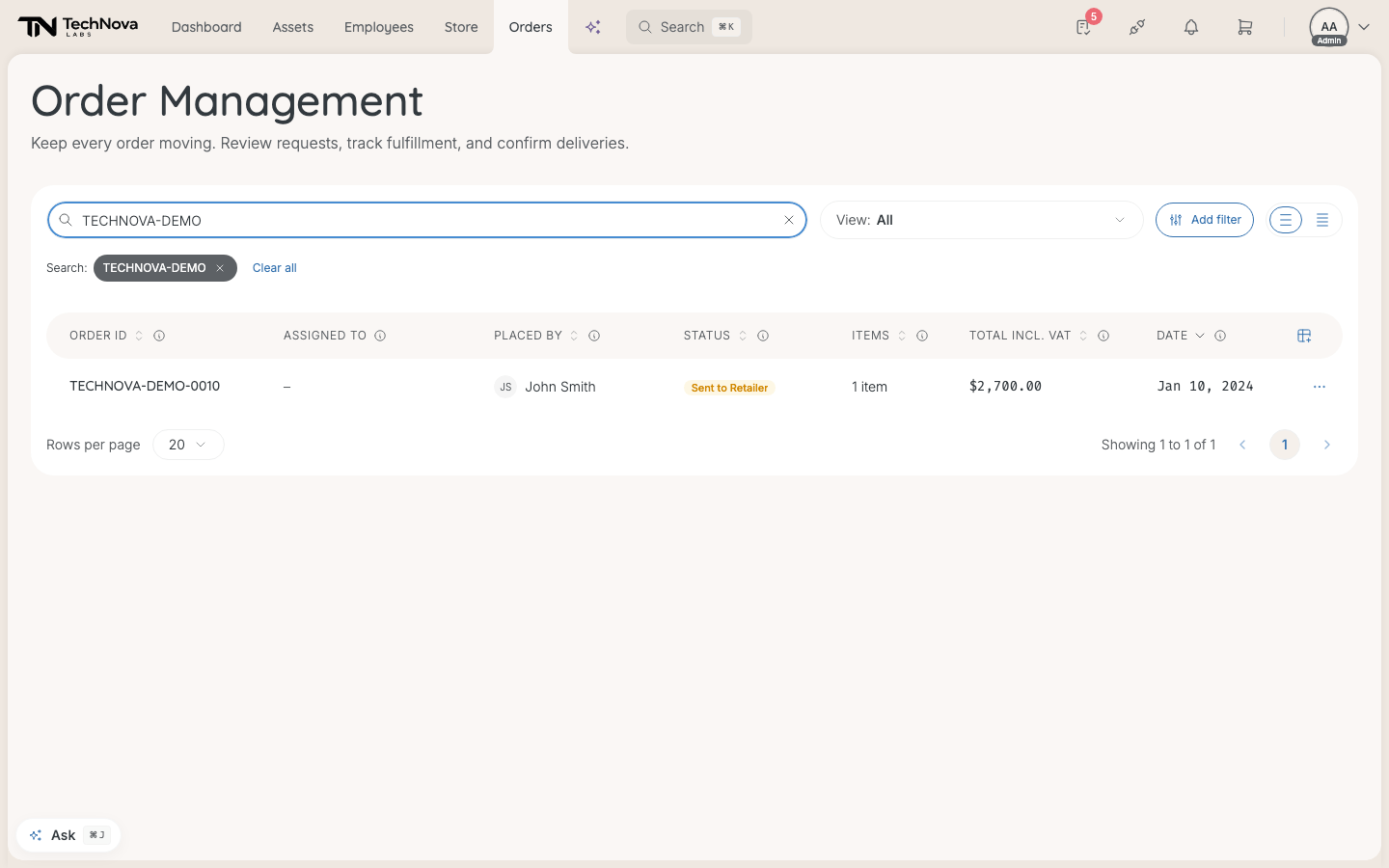
Task: Click the Clear all link
Action: tap(275, 268)
